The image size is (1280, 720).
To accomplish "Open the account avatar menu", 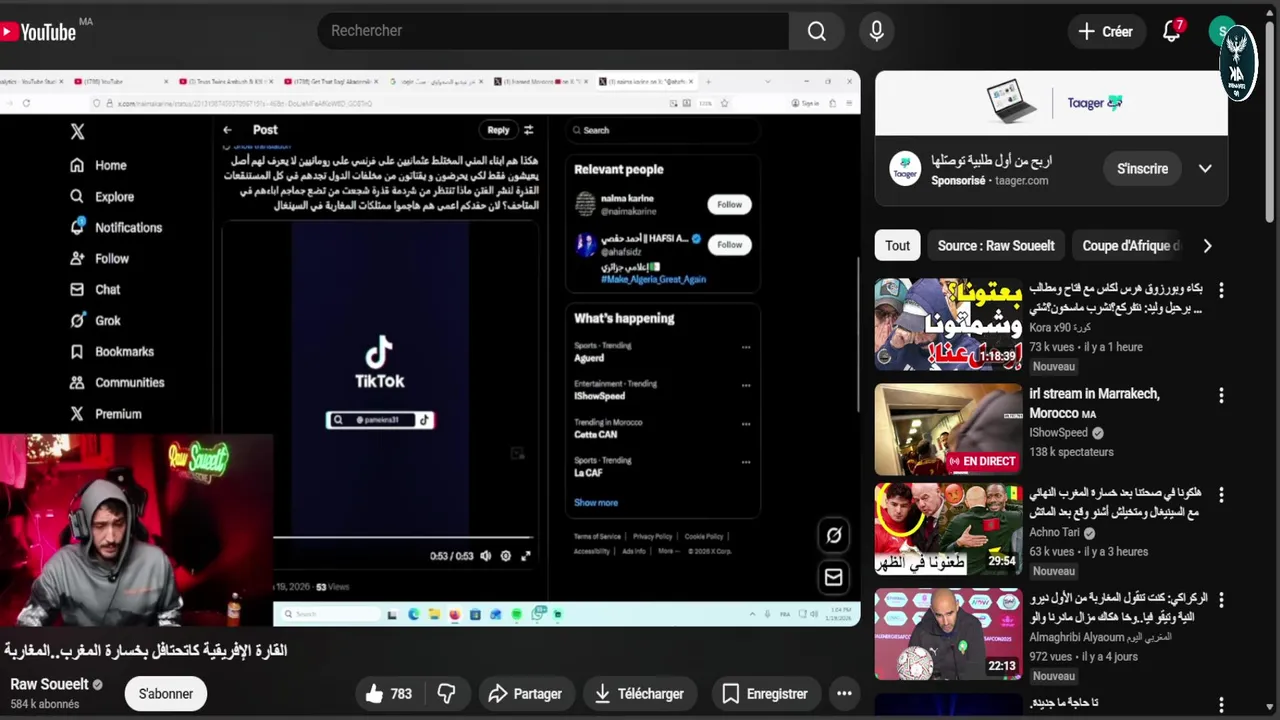I will pos(1222,31).
